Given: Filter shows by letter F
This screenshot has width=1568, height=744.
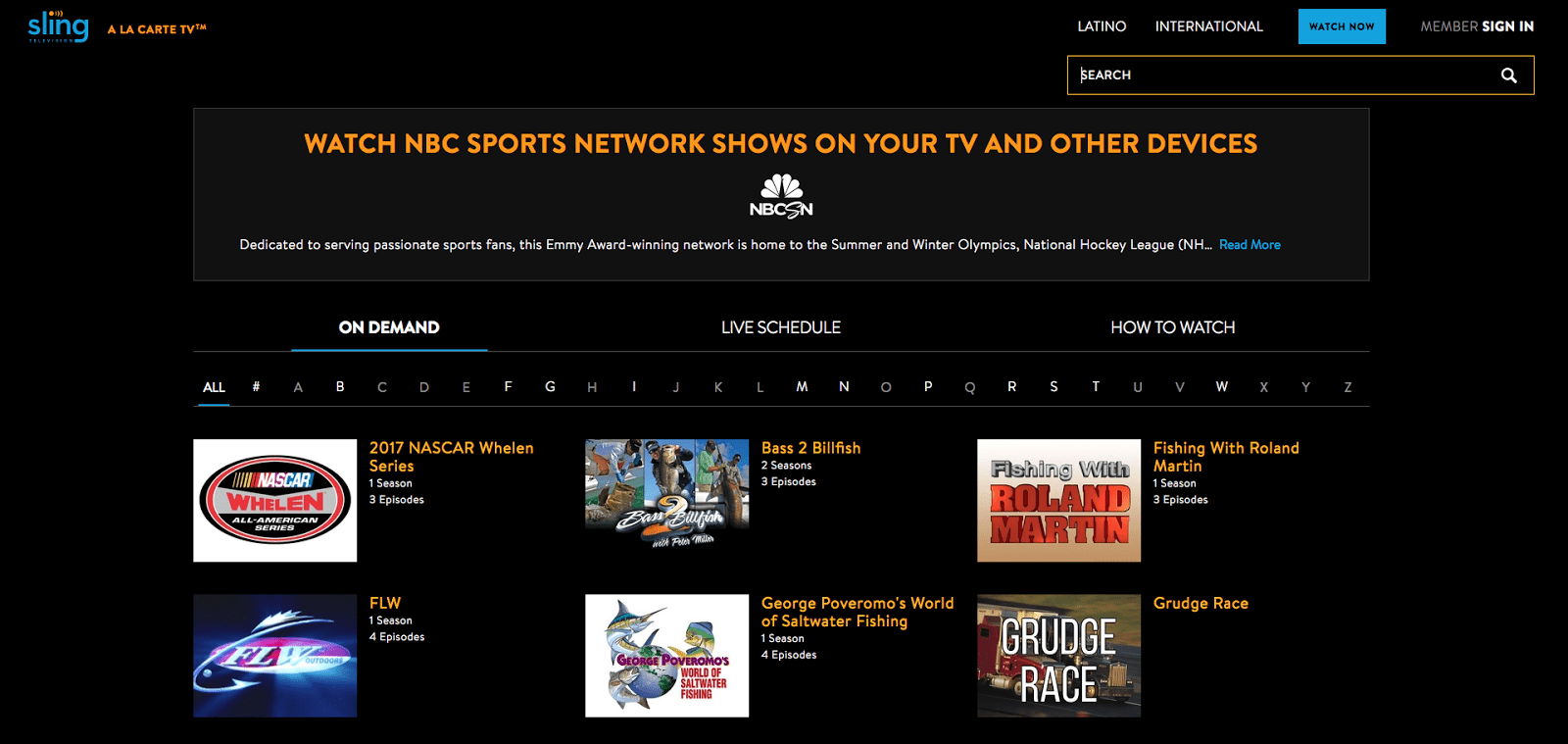Looking at the screenshot, I should (x=508, y=387).
